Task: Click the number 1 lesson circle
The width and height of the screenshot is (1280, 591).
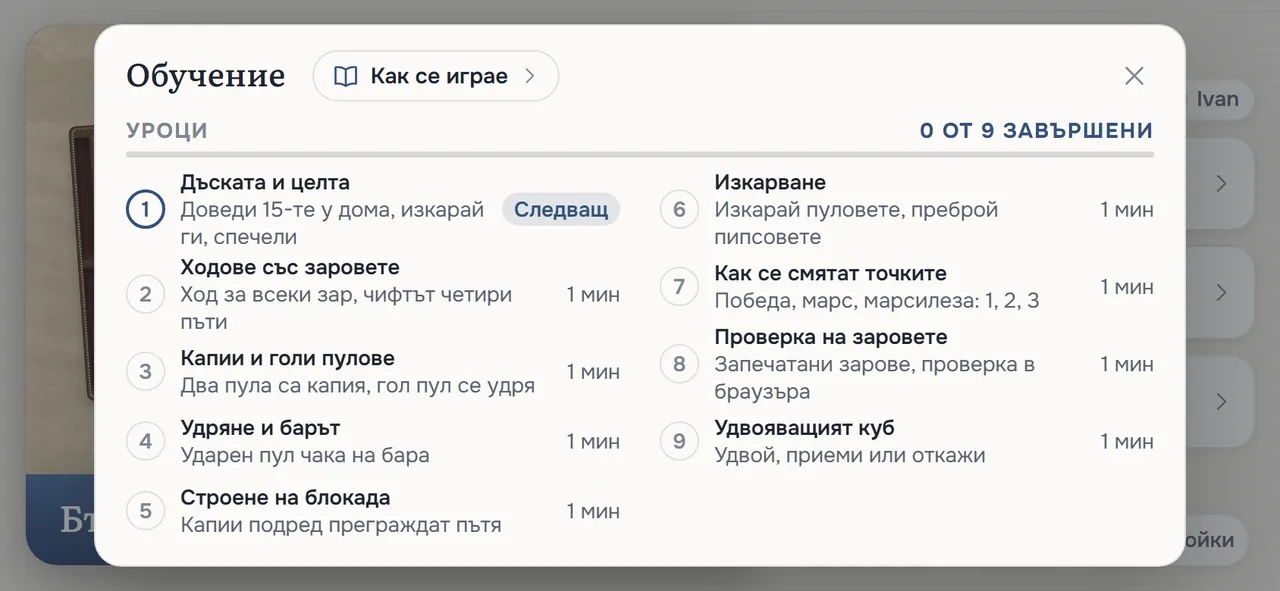Action: point(145,210)
